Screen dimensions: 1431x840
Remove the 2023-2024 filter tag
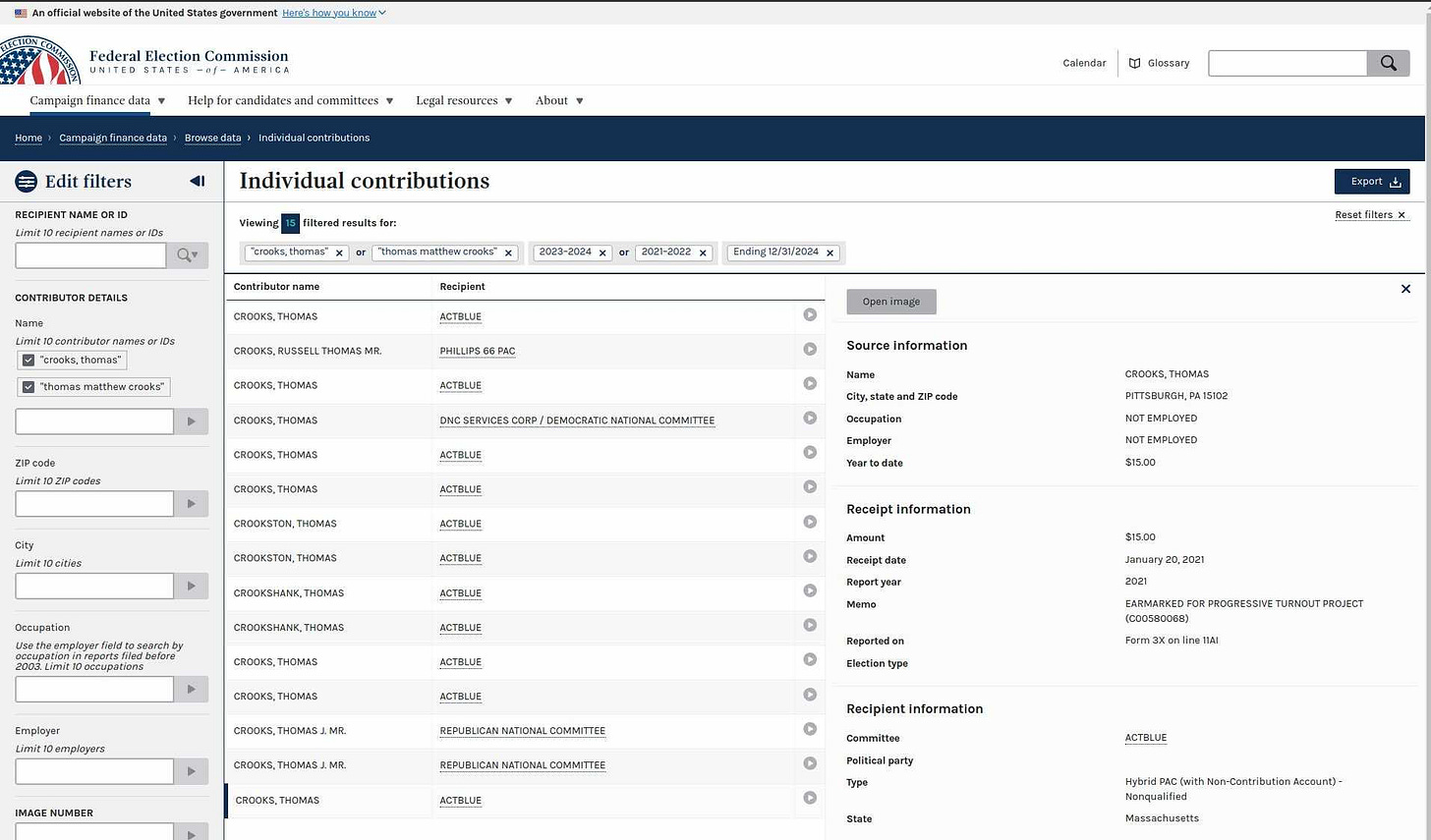[602, 252]
